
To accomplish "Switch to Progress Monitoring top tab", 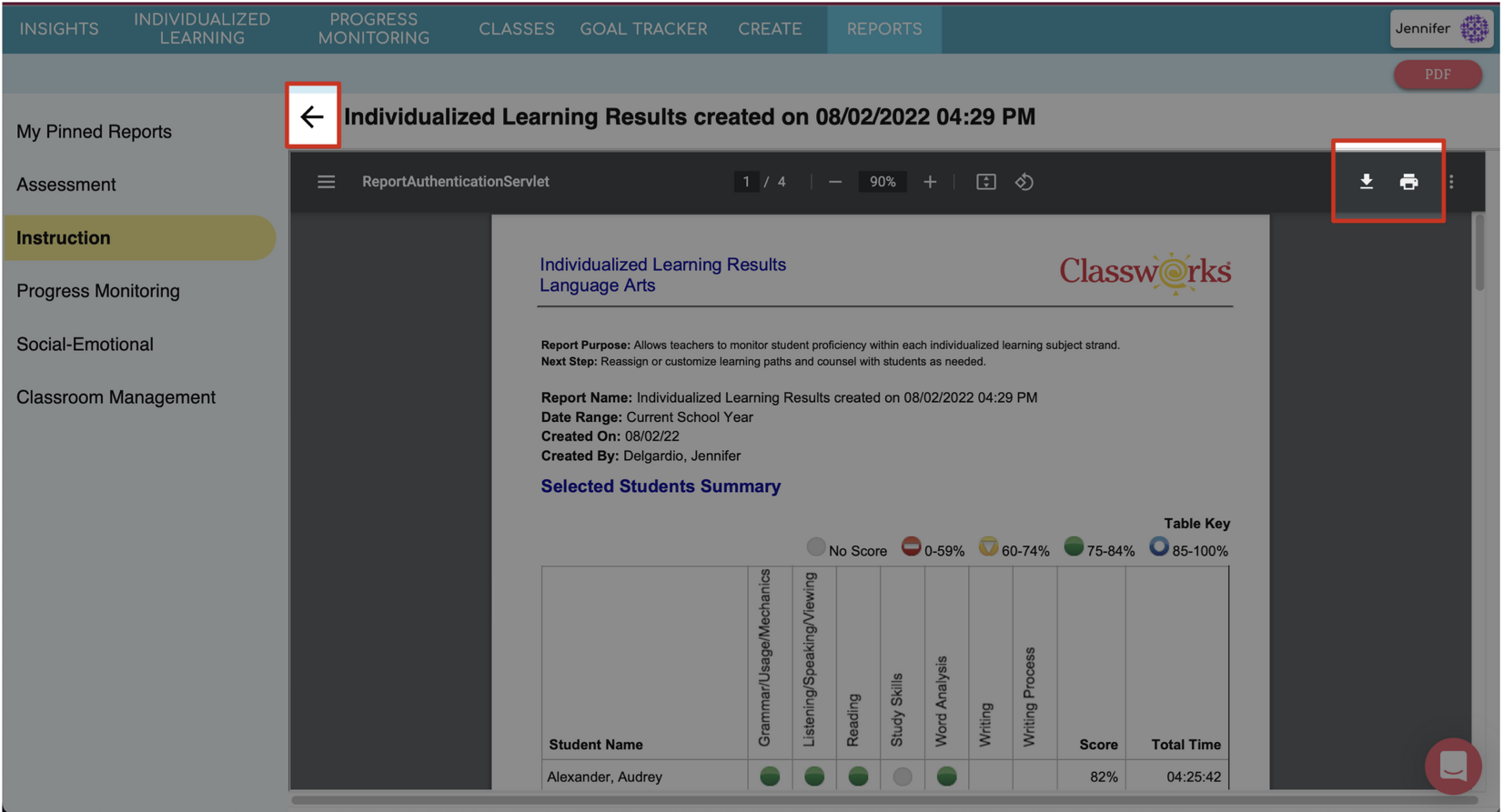I will [x=374, y=29].
